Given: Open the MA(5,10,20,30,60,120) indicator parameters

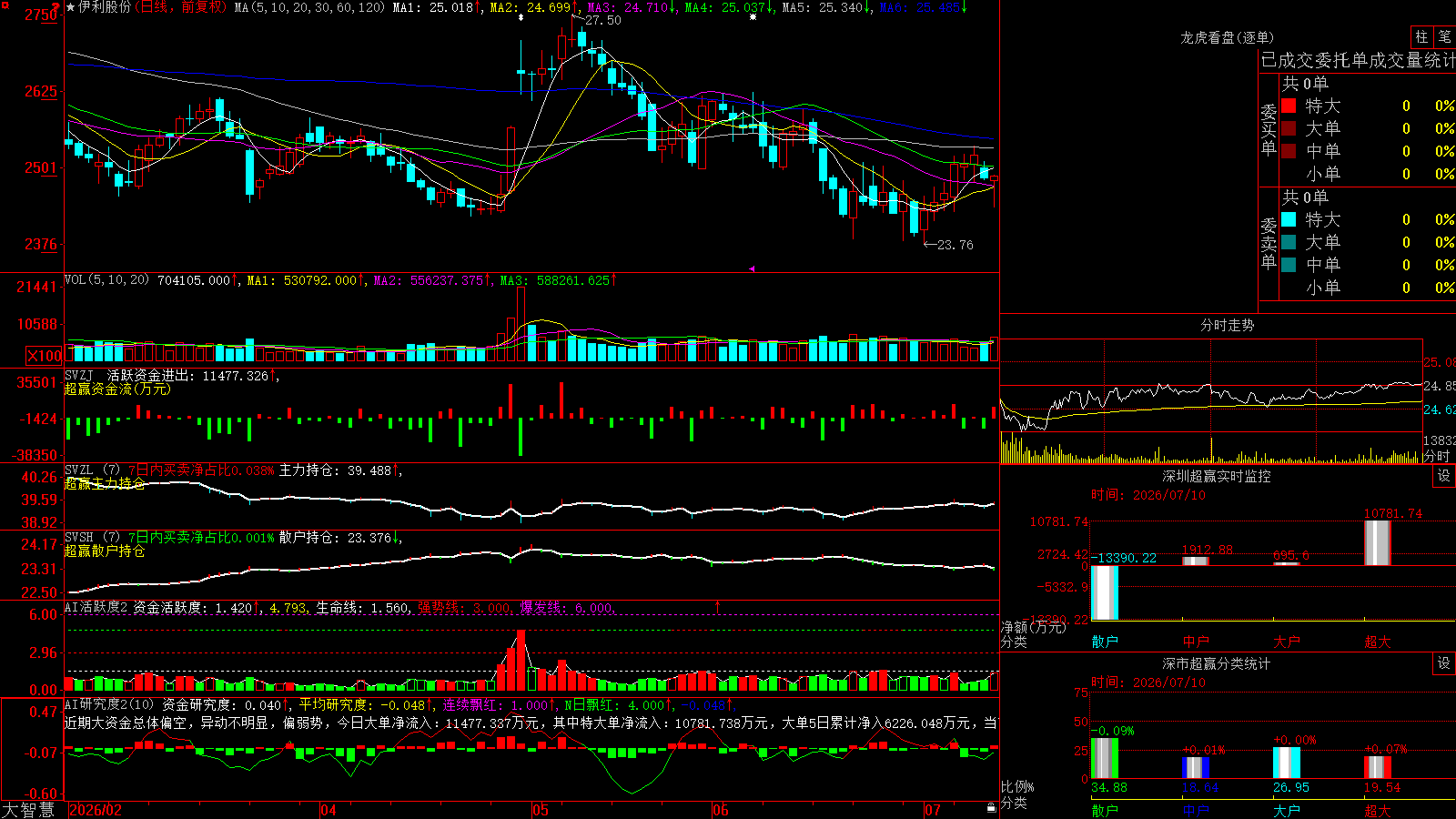Looking at the screenshot, I should 309,7.
